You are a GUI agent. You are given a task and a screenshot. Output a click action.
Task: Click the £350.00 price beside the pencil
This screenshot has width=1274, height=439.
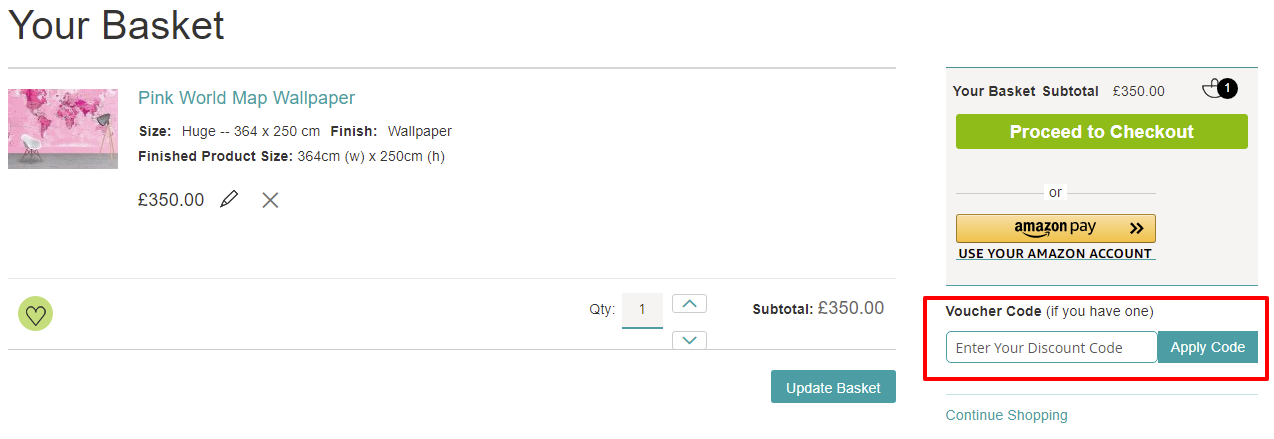coord(171,200)
